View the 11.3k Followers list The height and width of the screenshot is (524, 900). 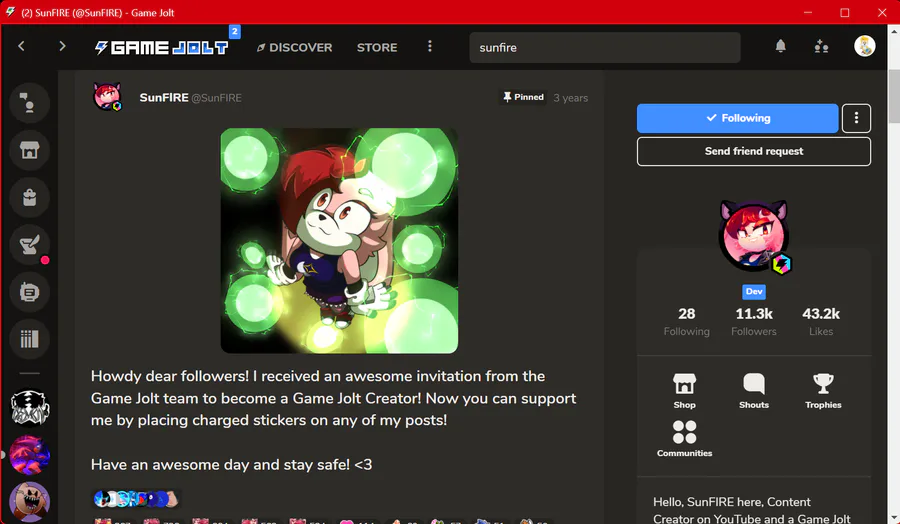[754, 321]
